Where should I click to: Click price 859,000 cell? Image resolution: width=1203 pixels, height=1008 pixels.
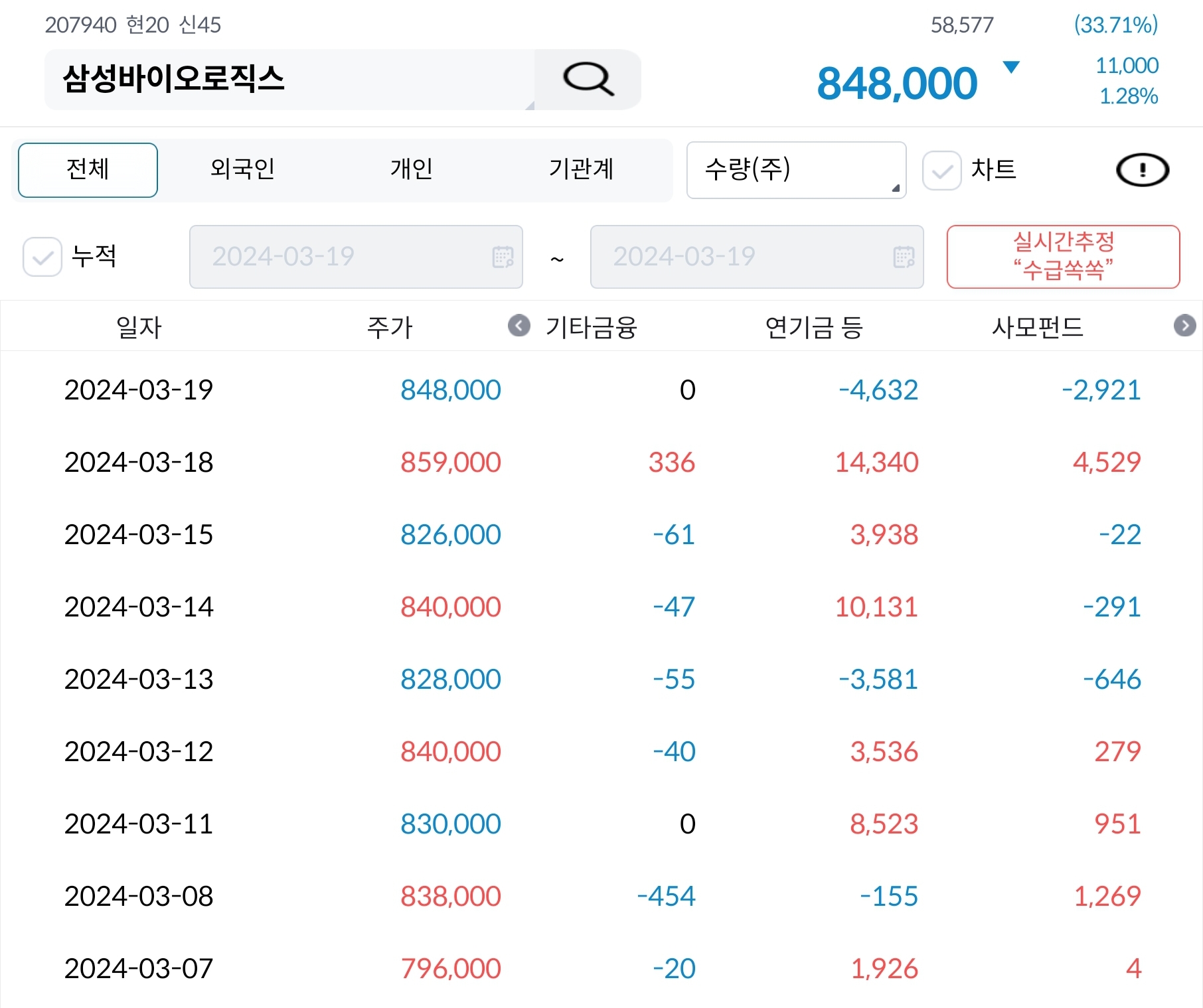point(451,462)
